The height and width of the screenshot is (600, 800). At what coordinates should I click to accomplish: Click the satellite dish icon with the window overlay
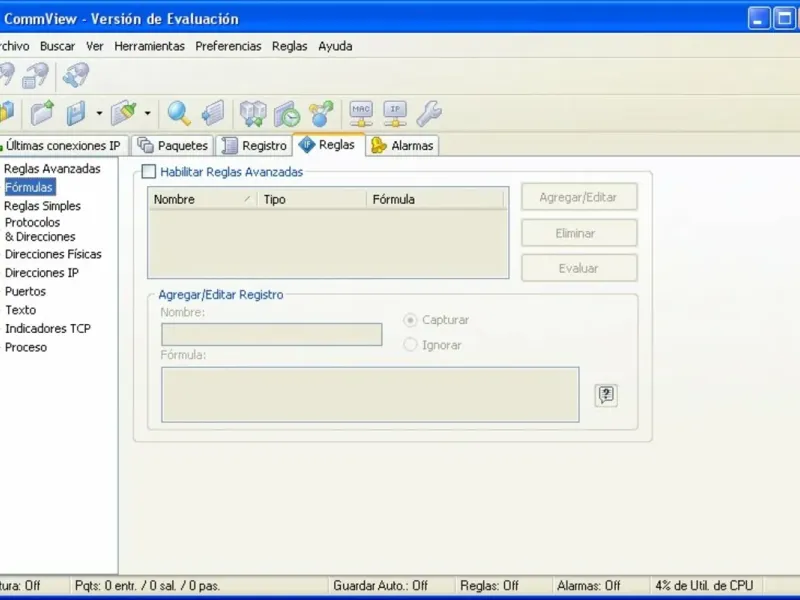point(35,76)
